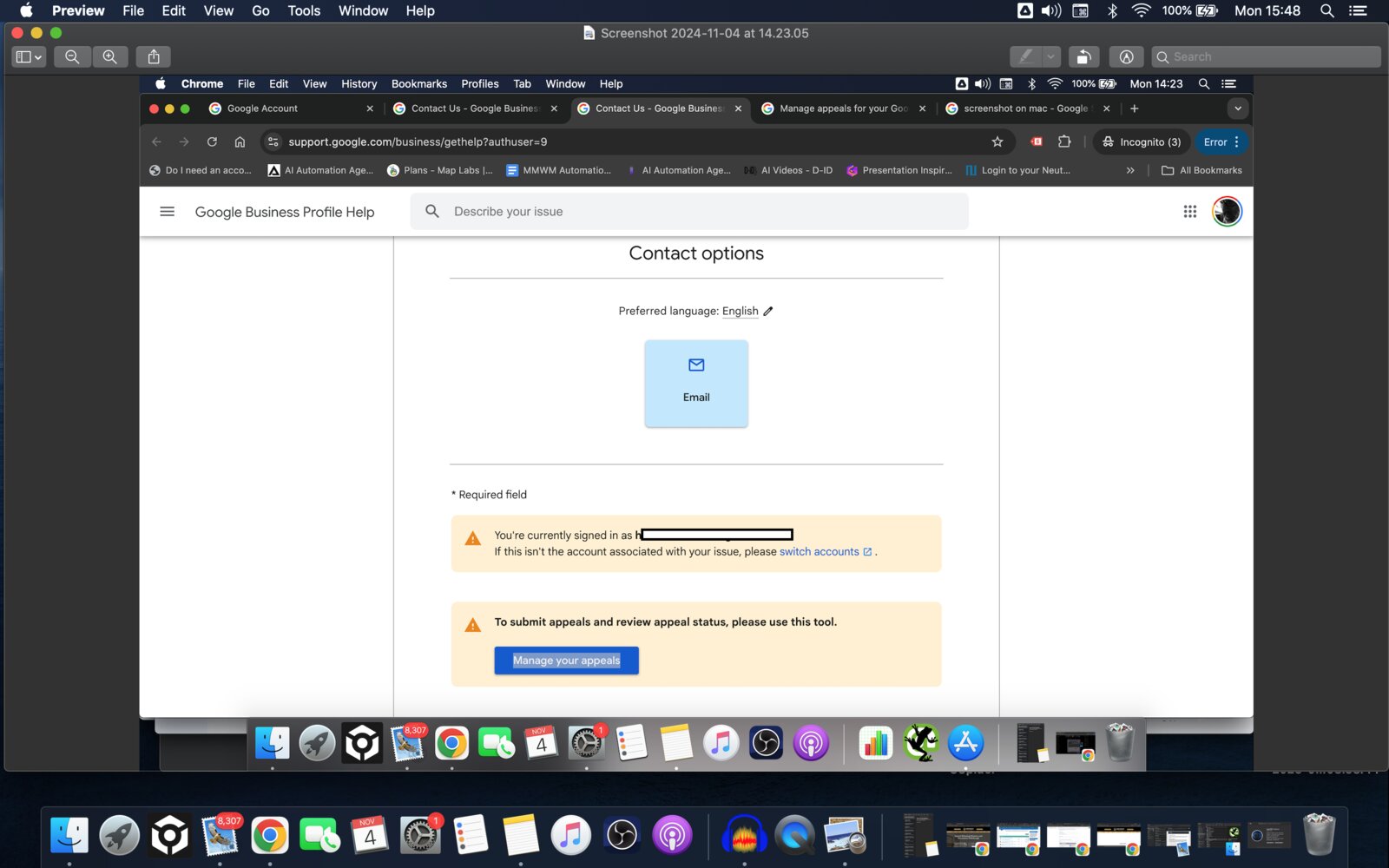Click the 'English' preferred language link

tap(740, 311)
